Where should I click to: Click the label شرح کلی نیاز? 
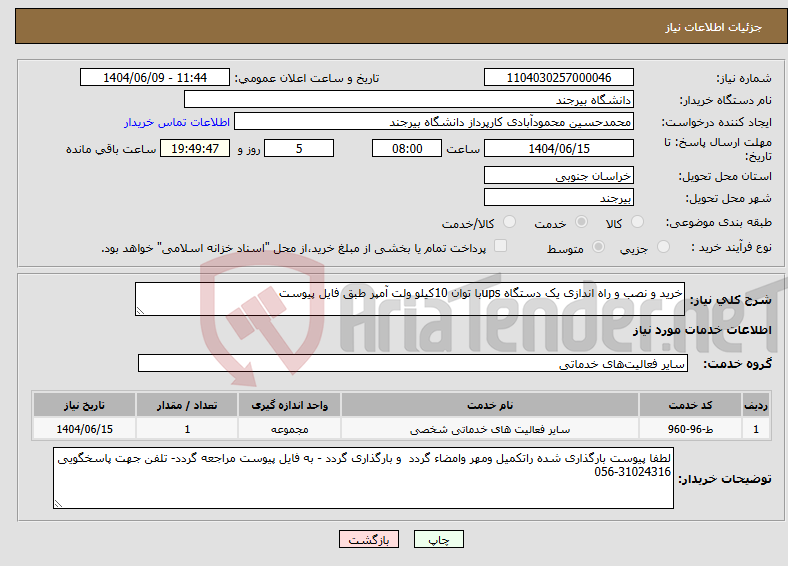pos(730,300)
